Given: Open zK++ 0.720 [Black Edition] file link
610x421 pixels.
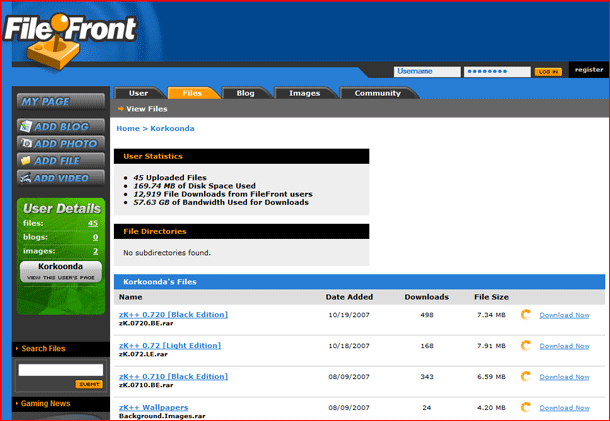Looking at the screenshot, I should tap(174, 314).
